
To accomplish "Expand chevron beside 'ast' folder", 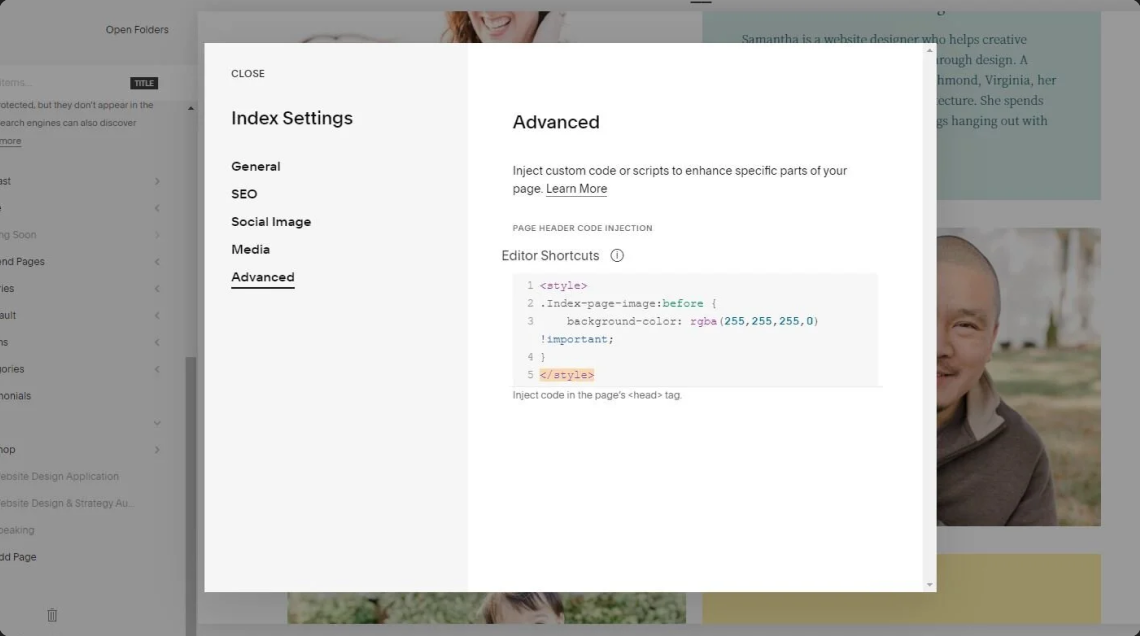I will click(157, 181).
